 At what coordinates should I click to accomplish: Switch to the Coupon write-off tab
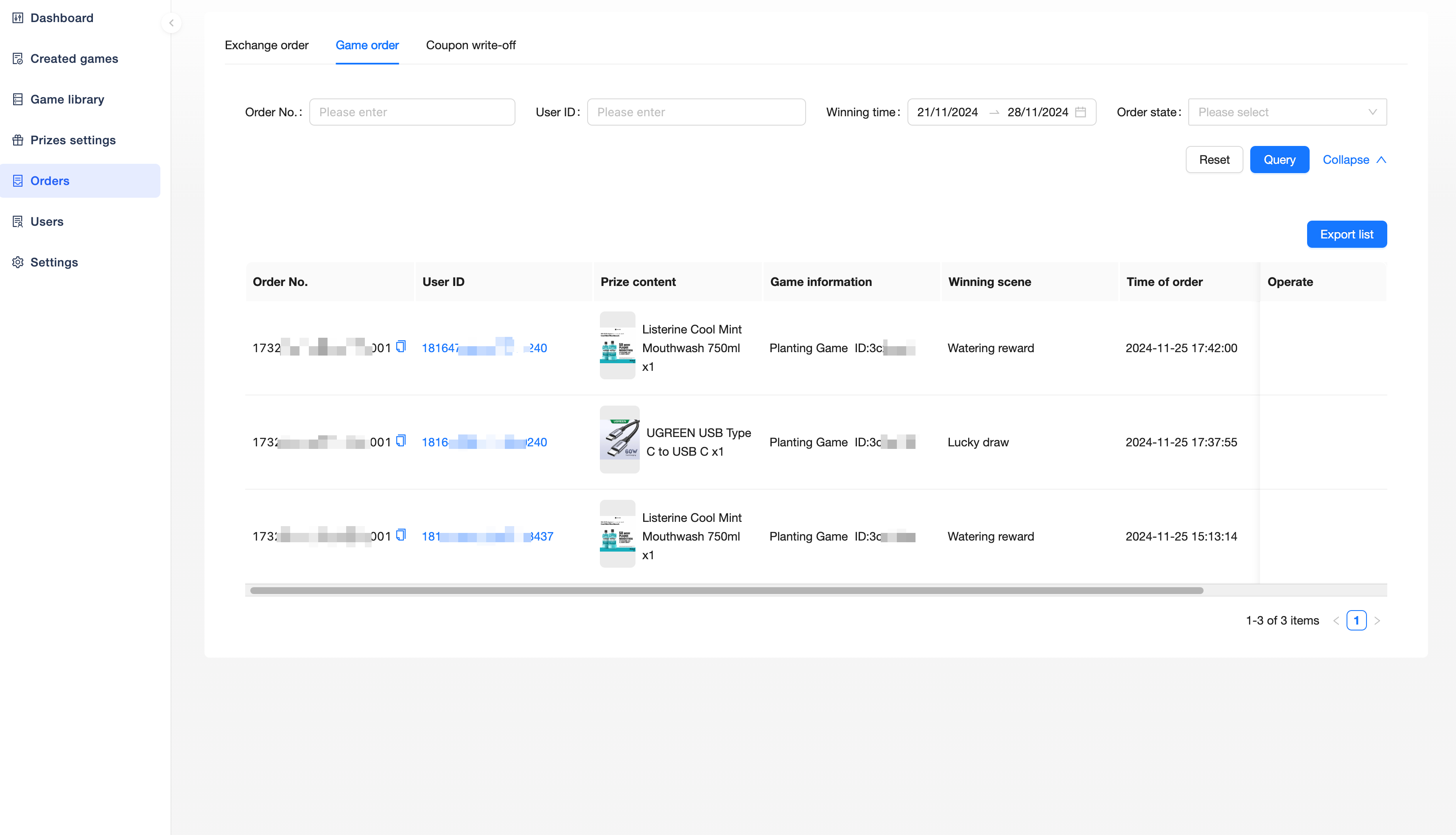pos(471,45)
